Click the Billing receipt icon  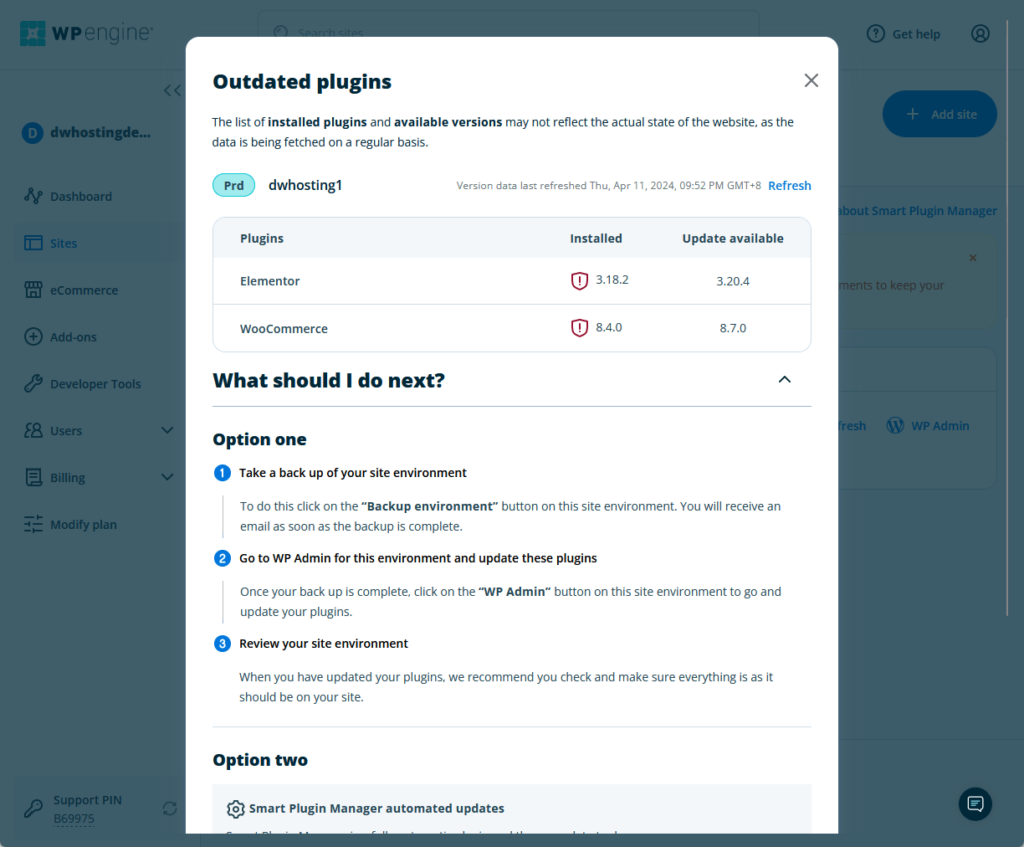(33, 477)
